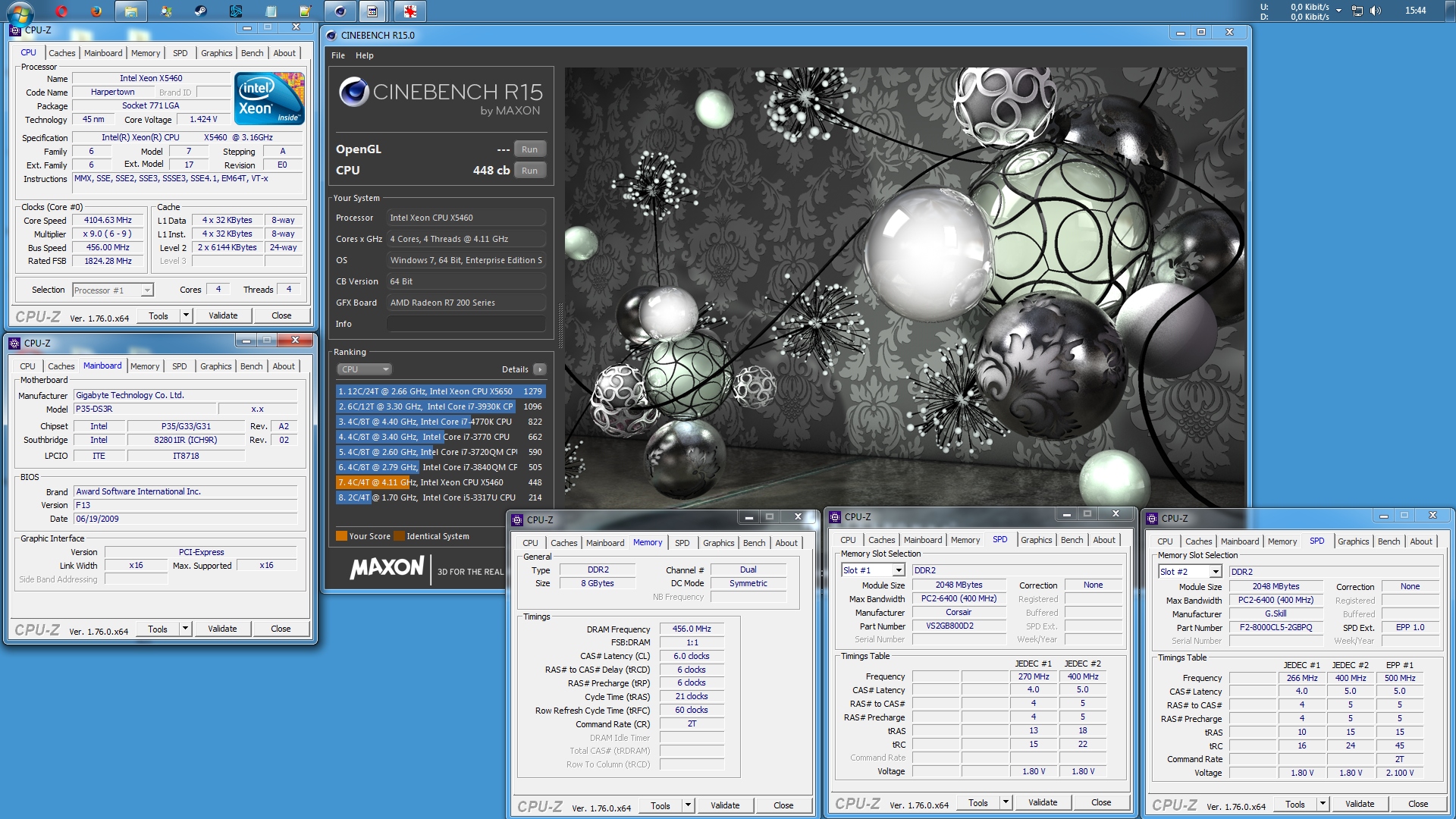Screen dimensions: 1456x819
Task: Open red splat taskbar application
Action: (x=410, y=11)
